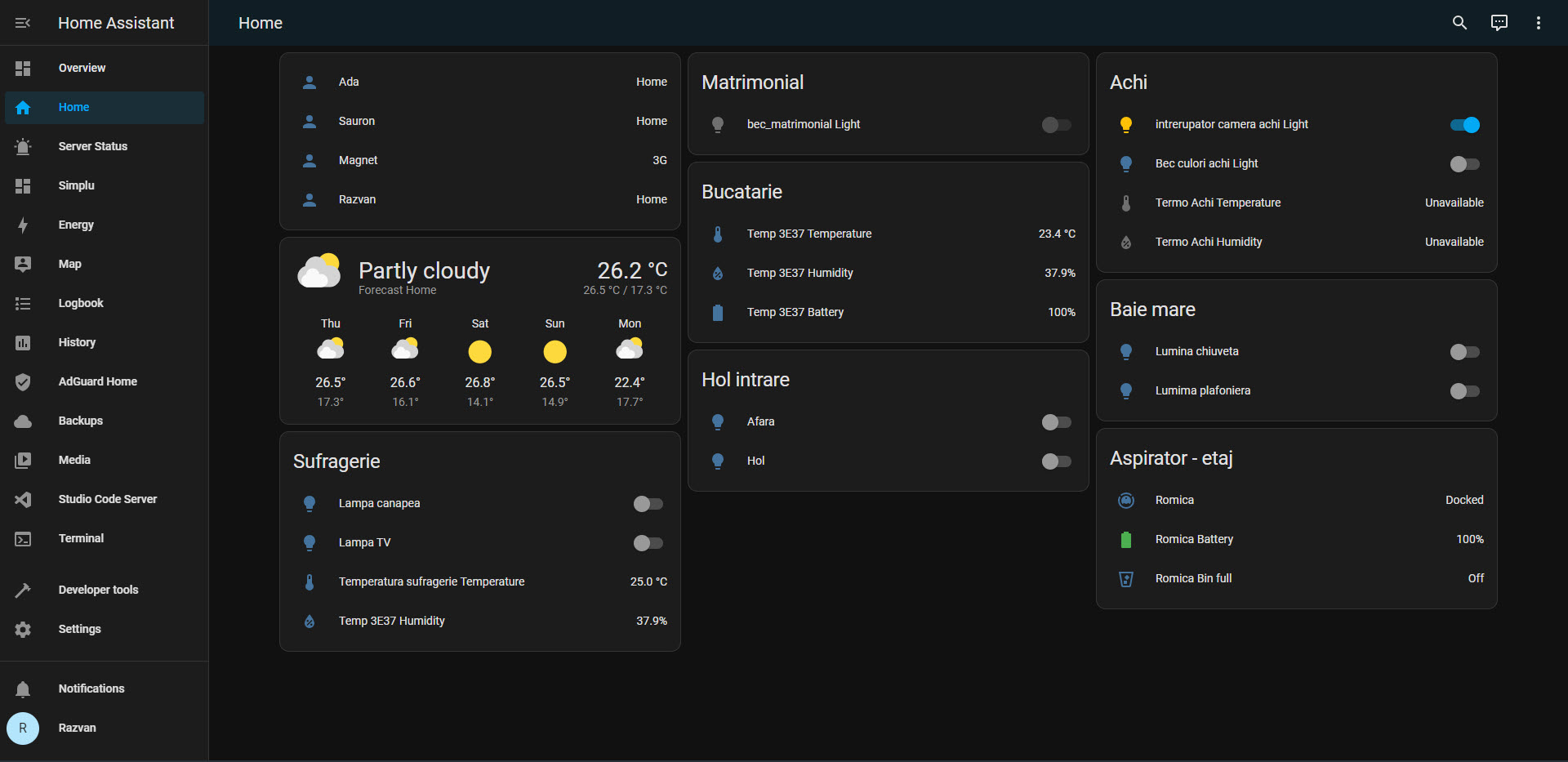This screenshot has width=1568, height=762.
Task: Click the yellow intrerupator achi bulb icon
Action: 1126,124
